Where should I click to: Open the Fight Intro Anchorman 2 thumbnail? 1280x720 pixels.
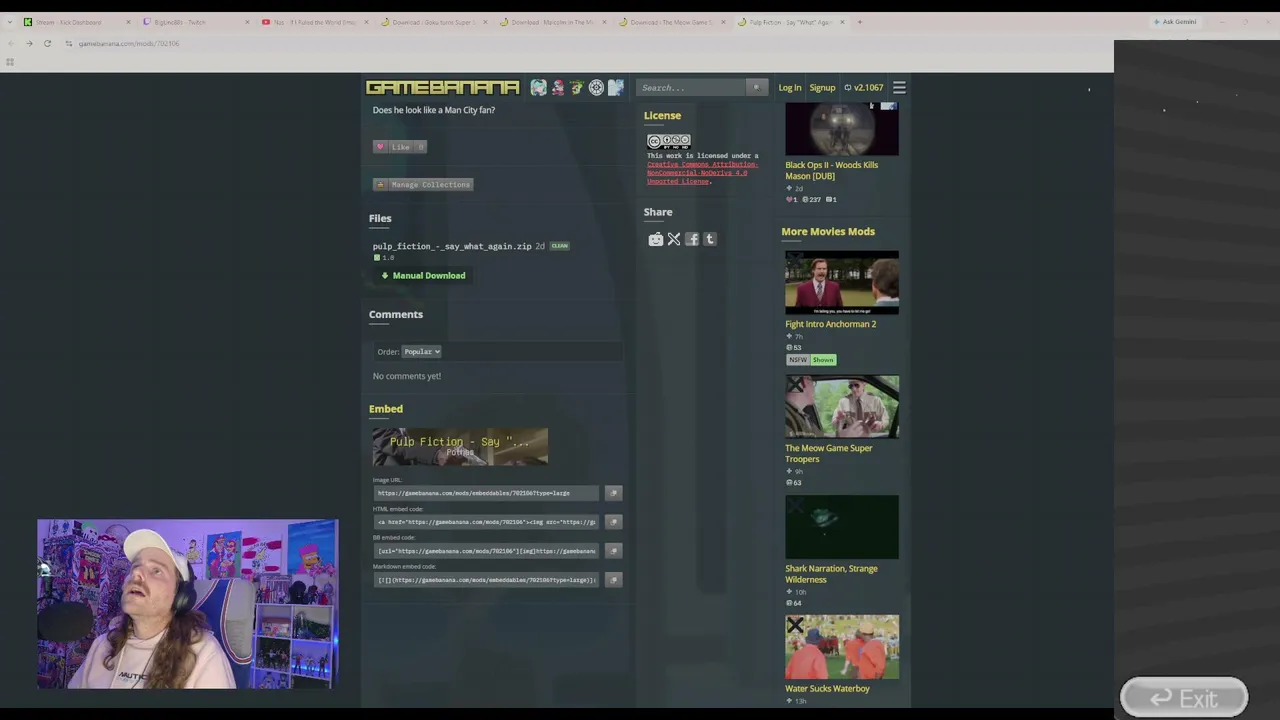click(x=842, y=283)
